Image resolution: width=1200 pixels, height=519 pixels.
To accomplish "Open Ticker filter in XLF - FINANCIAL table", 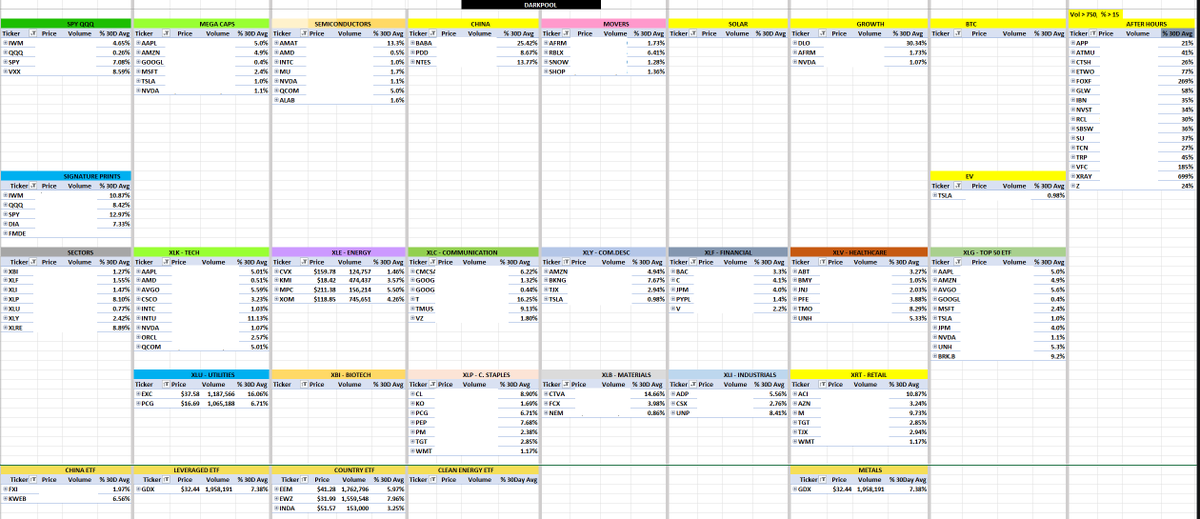I will 695,261.
